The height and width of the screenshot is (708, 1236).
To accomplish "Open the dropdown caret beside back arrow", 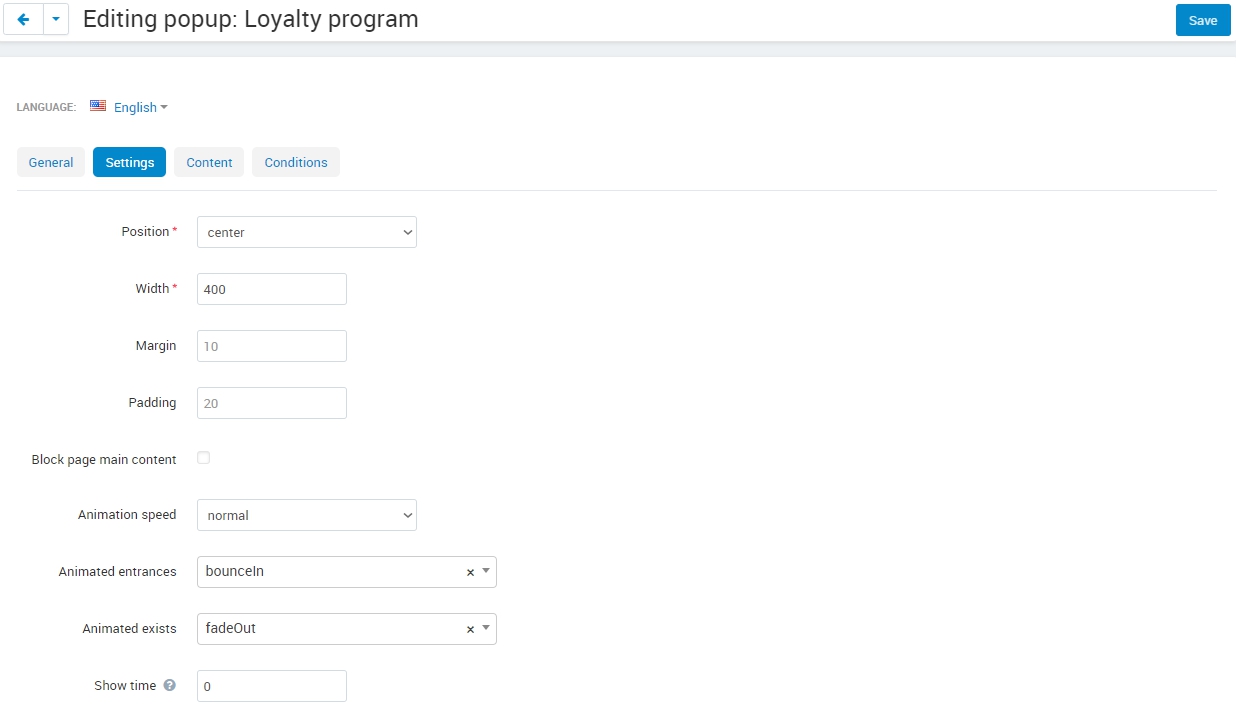I will (x=56, y=20).
